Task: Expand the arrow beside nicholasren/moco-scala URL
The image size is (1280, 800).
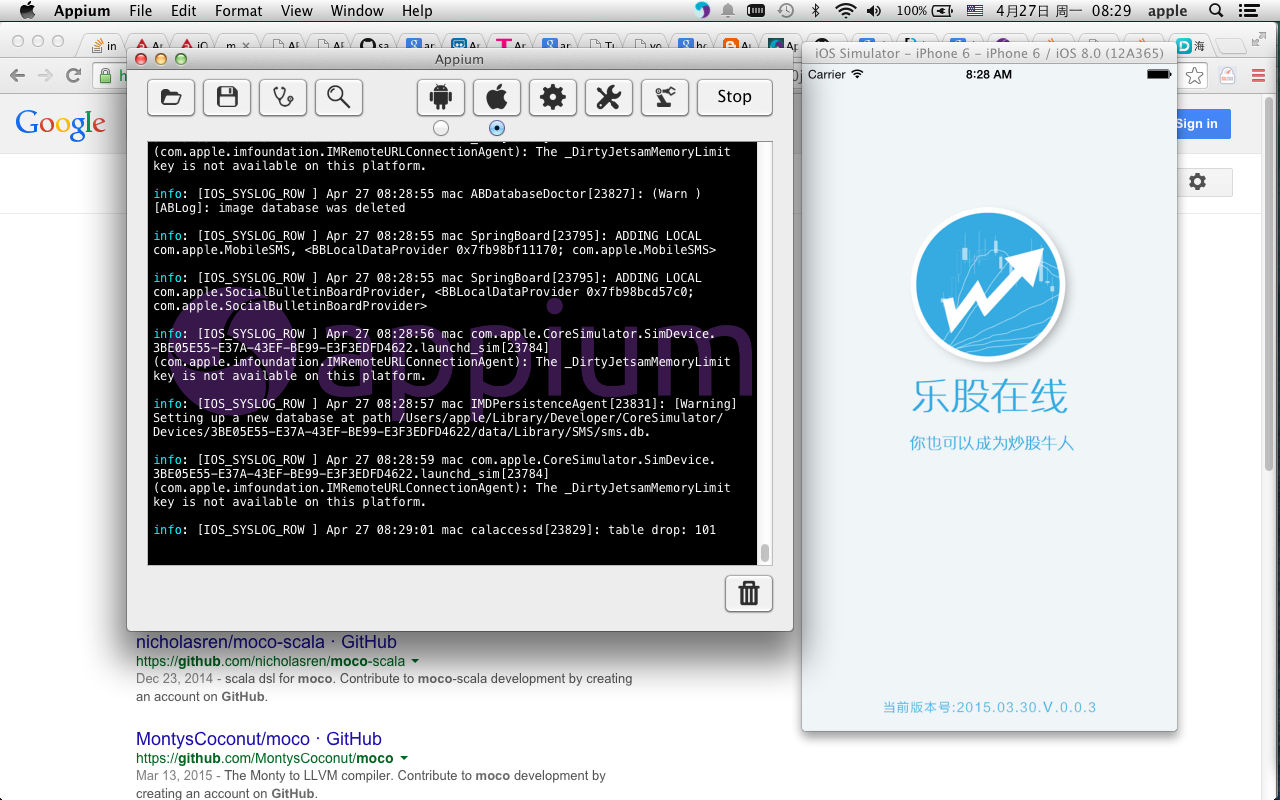Action: [x=415, y=662]
